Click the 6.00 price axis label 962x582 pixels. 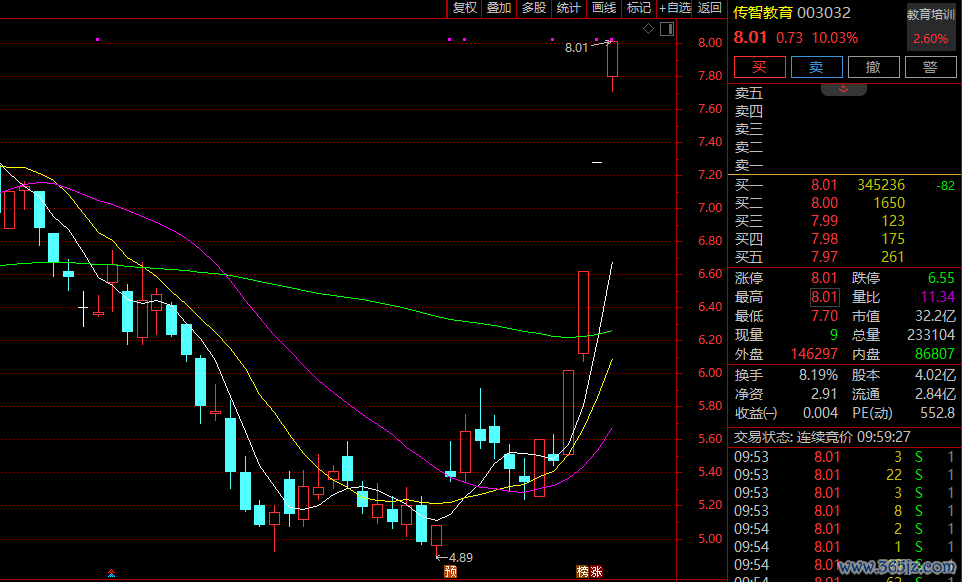[x=710, y=373]
